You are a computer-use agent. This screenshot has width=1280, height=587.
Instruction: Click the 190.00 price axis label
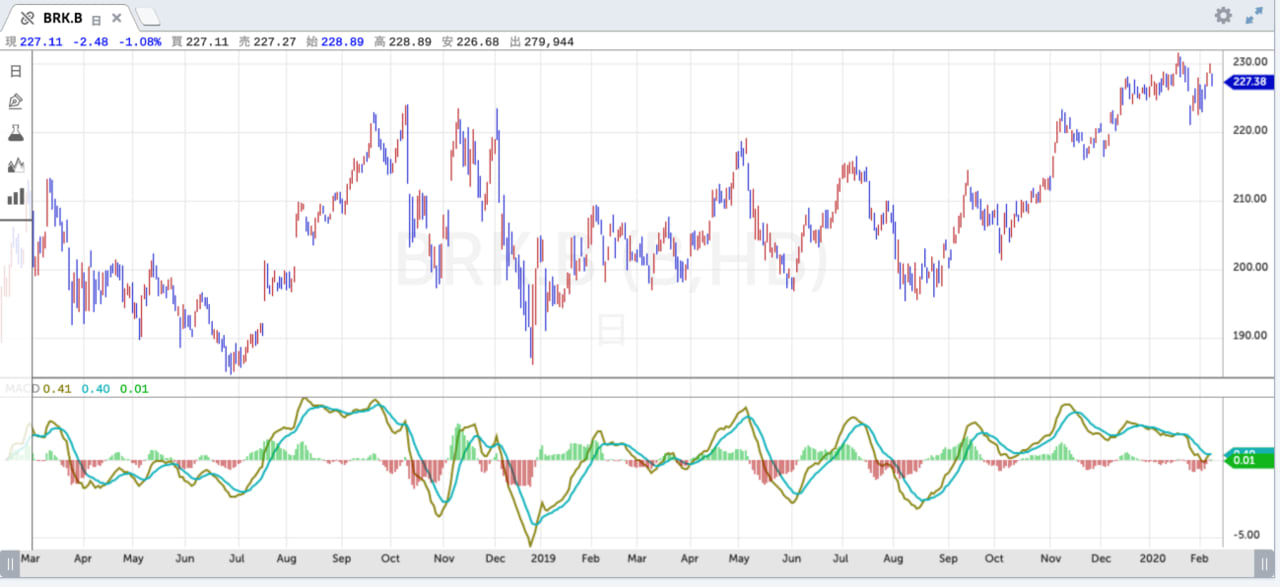pyautogui.click(x=1250, y=336)
